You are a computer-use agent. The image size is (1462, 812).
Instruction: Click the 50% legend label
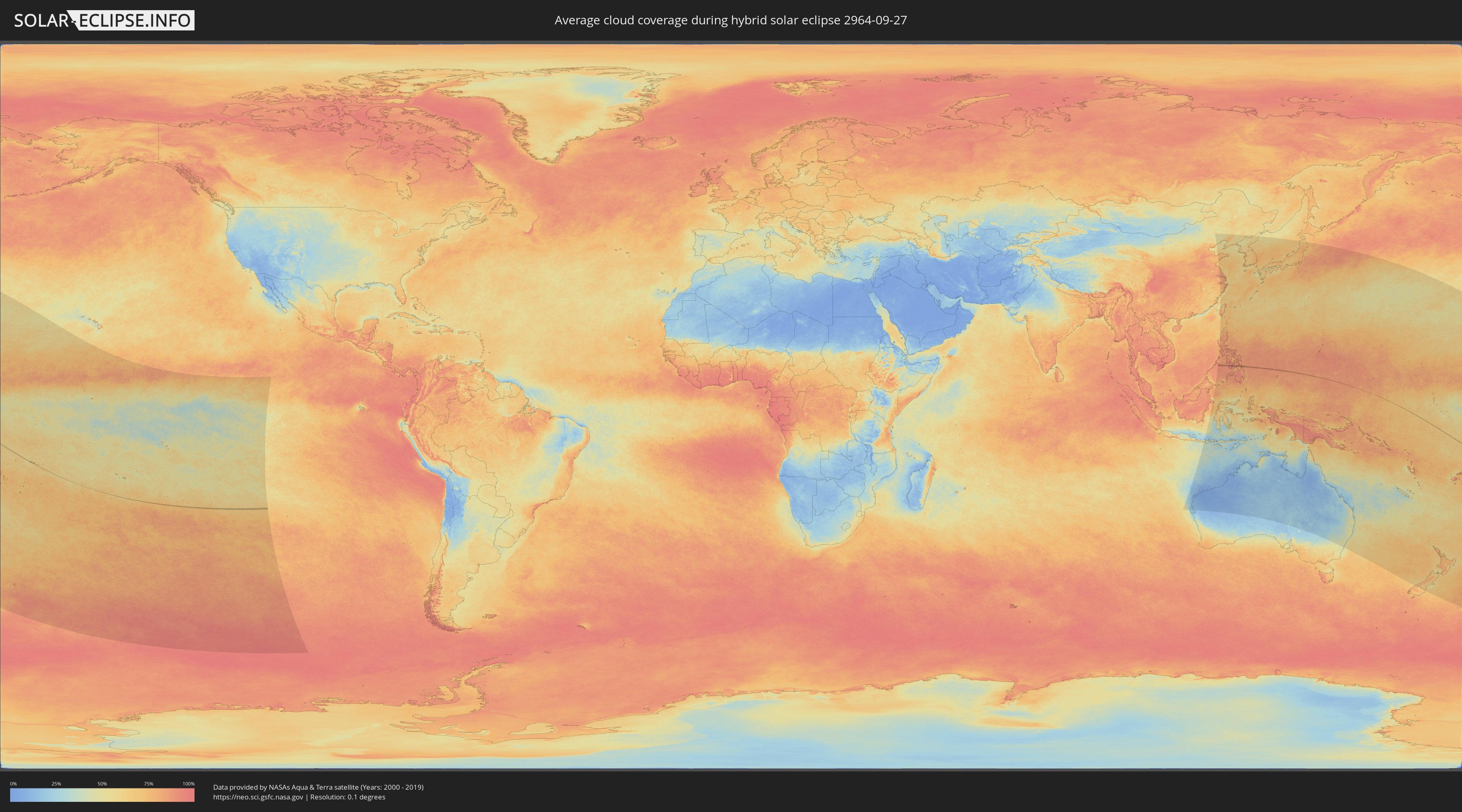coord(102,784)
